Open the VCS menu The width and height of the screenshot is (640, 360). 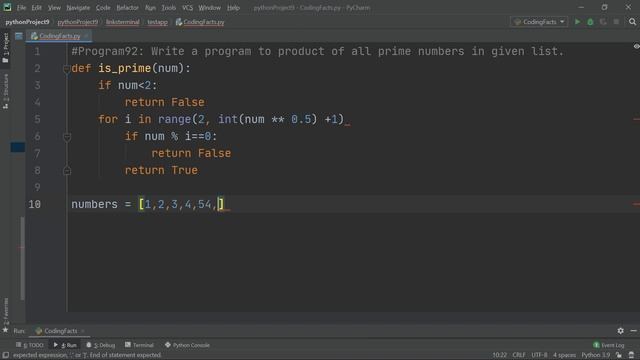(187, 8)
